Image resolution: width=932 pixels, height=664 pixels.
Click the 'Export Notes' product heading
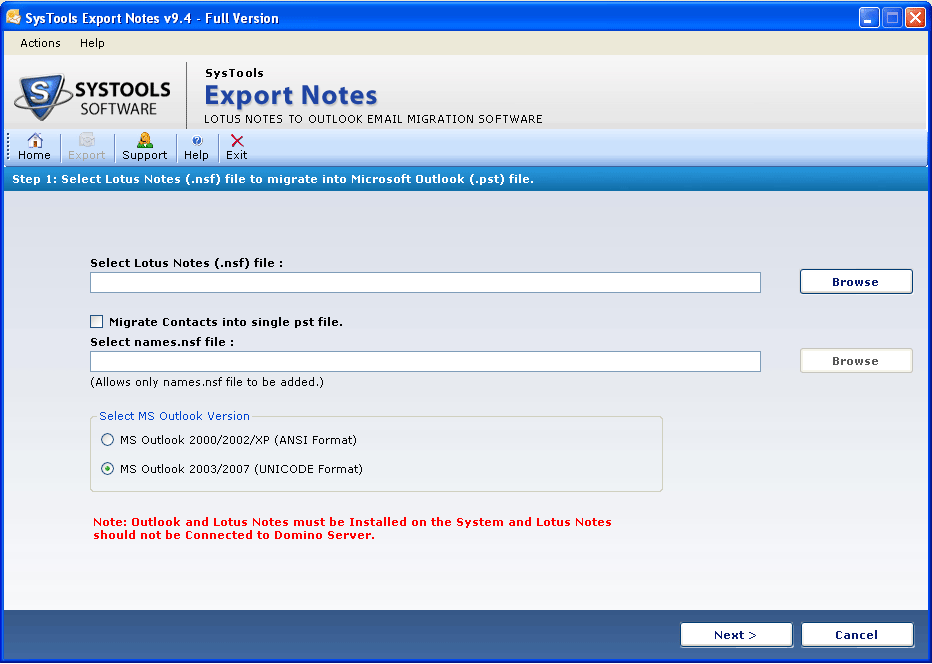click(291, 96)
